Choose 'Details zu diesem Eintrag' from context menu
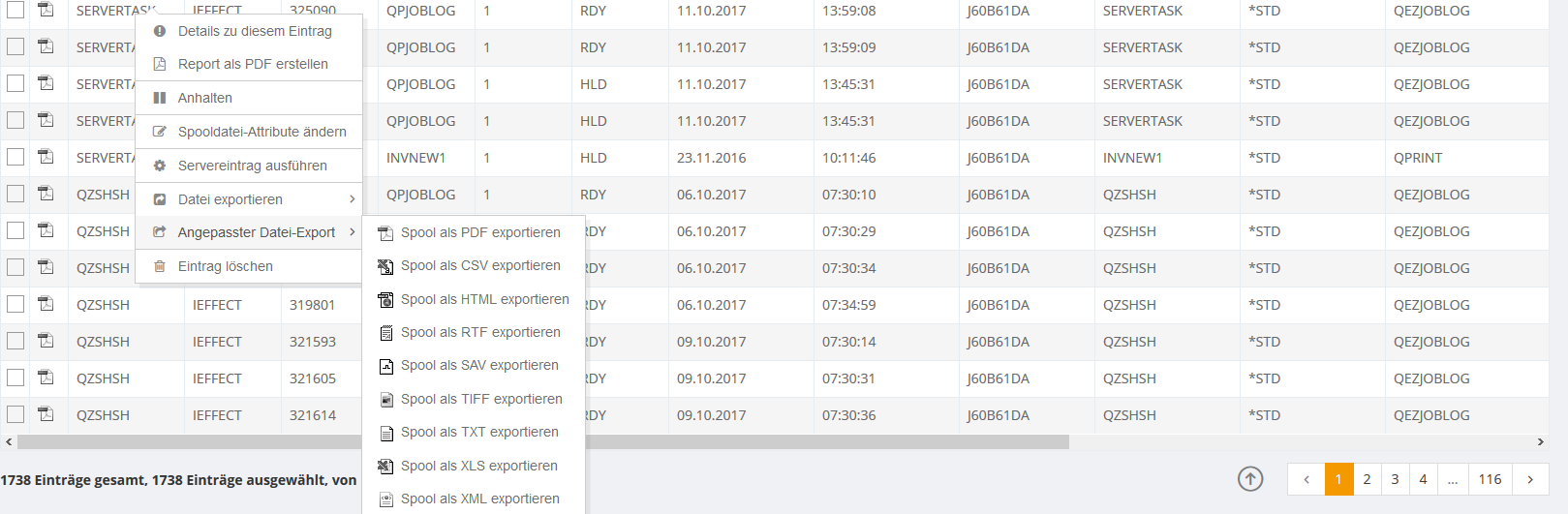This screenshot has height=514, width=1568. [x=255, y=31]
